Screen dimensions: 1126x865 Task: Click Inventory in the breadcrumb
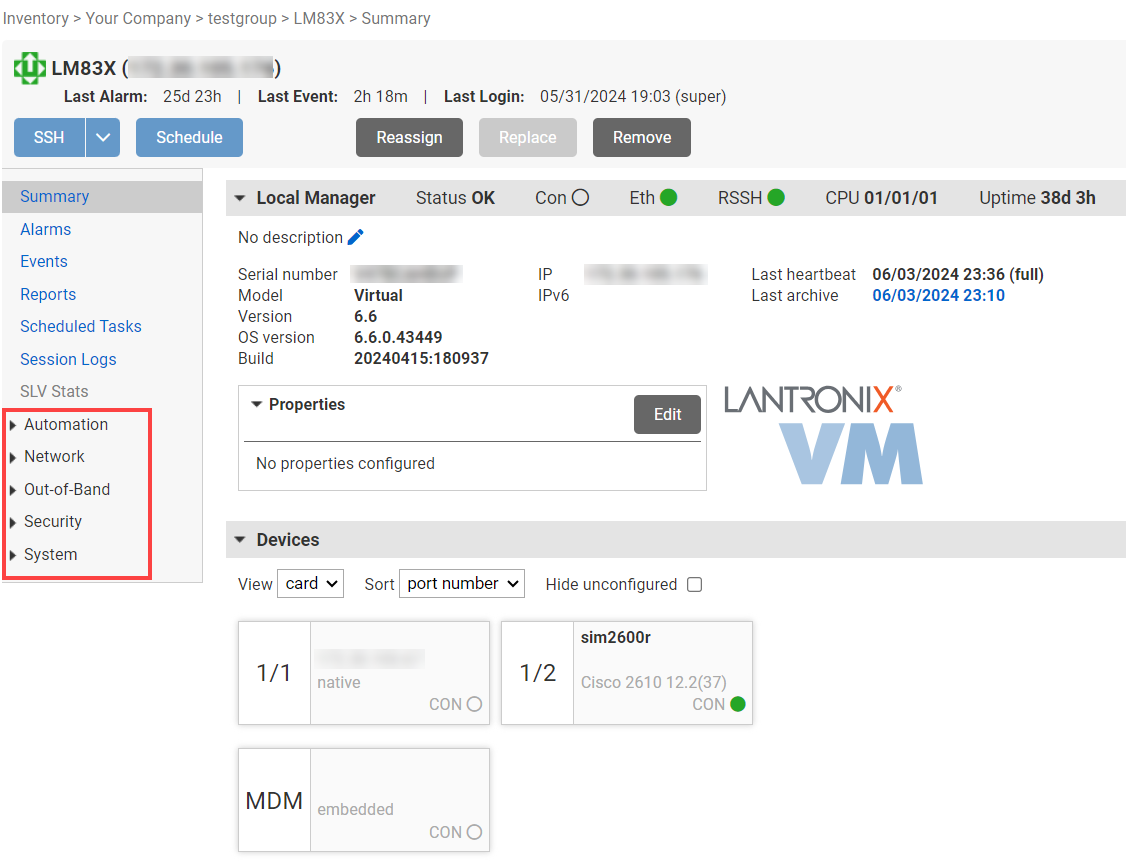coord(35,19)
